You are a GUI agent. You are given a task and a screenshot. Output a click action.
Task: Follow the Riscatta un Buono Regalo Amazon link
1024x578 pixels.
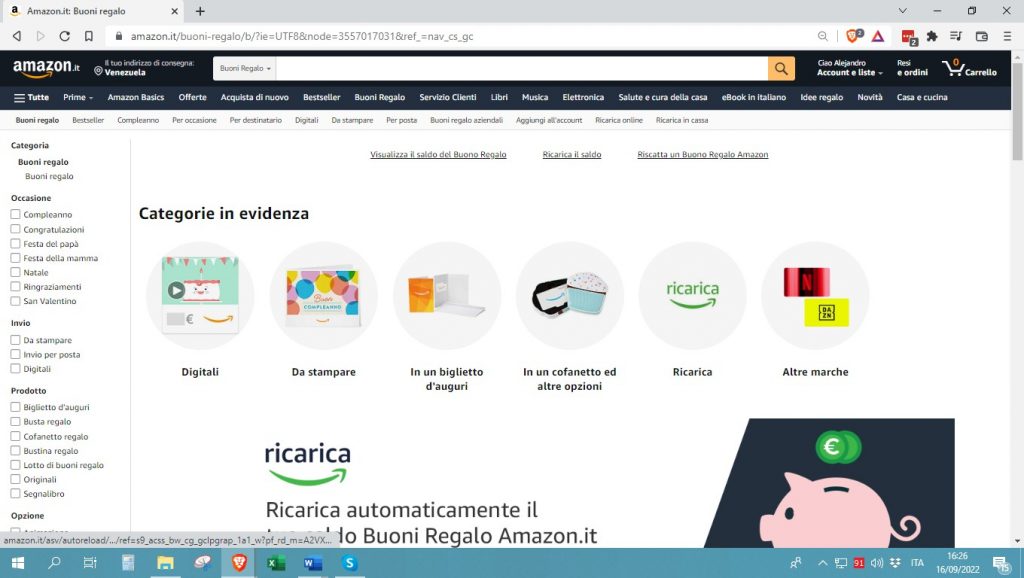pyautogui.click(x=702, y=154)
